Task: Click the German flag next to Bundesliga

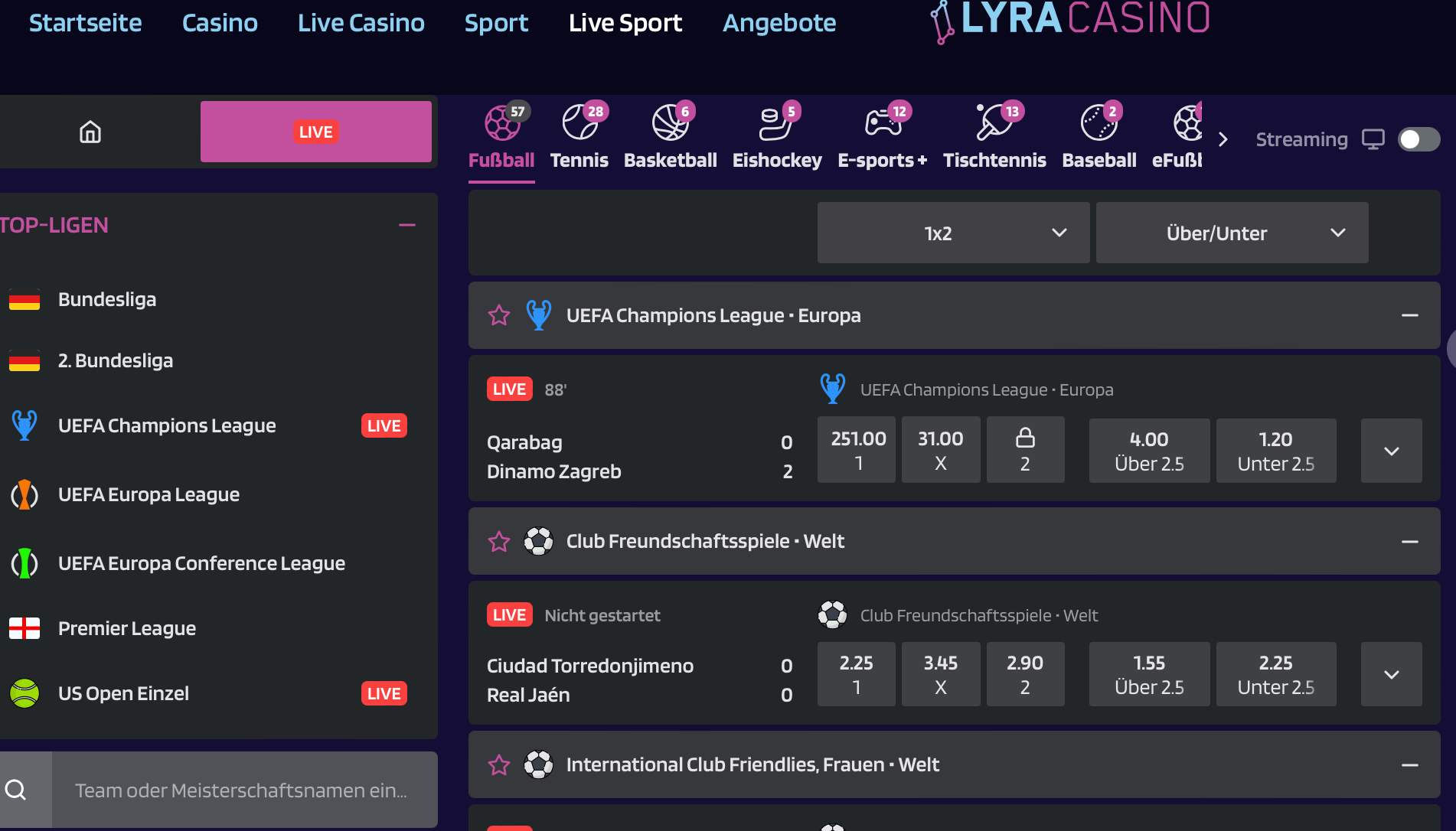Action: point(24,299)
